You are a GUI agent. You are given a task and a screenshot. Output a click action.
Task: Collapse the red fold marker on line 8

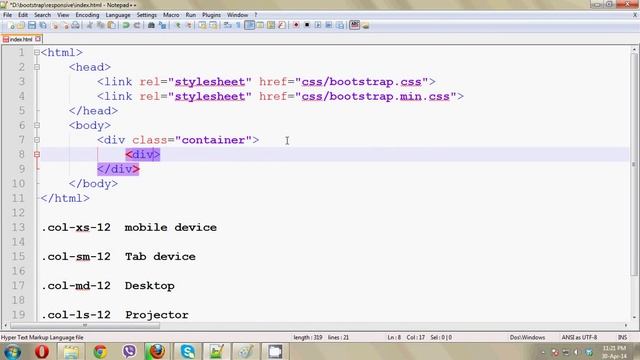pos(37,155)
